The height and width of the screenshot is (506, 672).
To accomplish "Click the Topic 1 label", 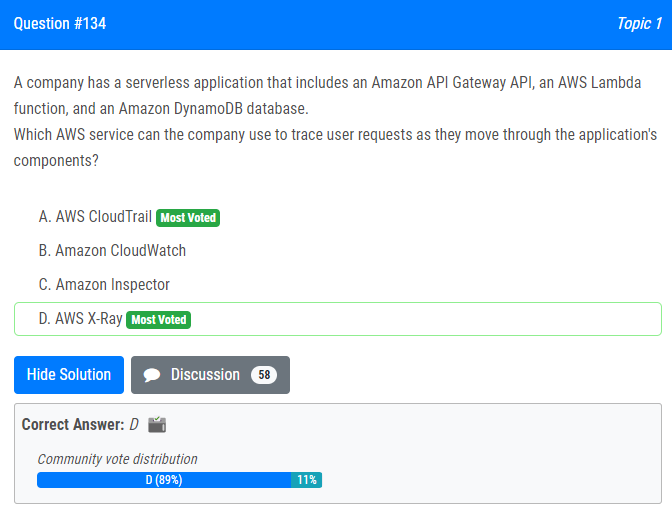I will [x=639, y=24].
